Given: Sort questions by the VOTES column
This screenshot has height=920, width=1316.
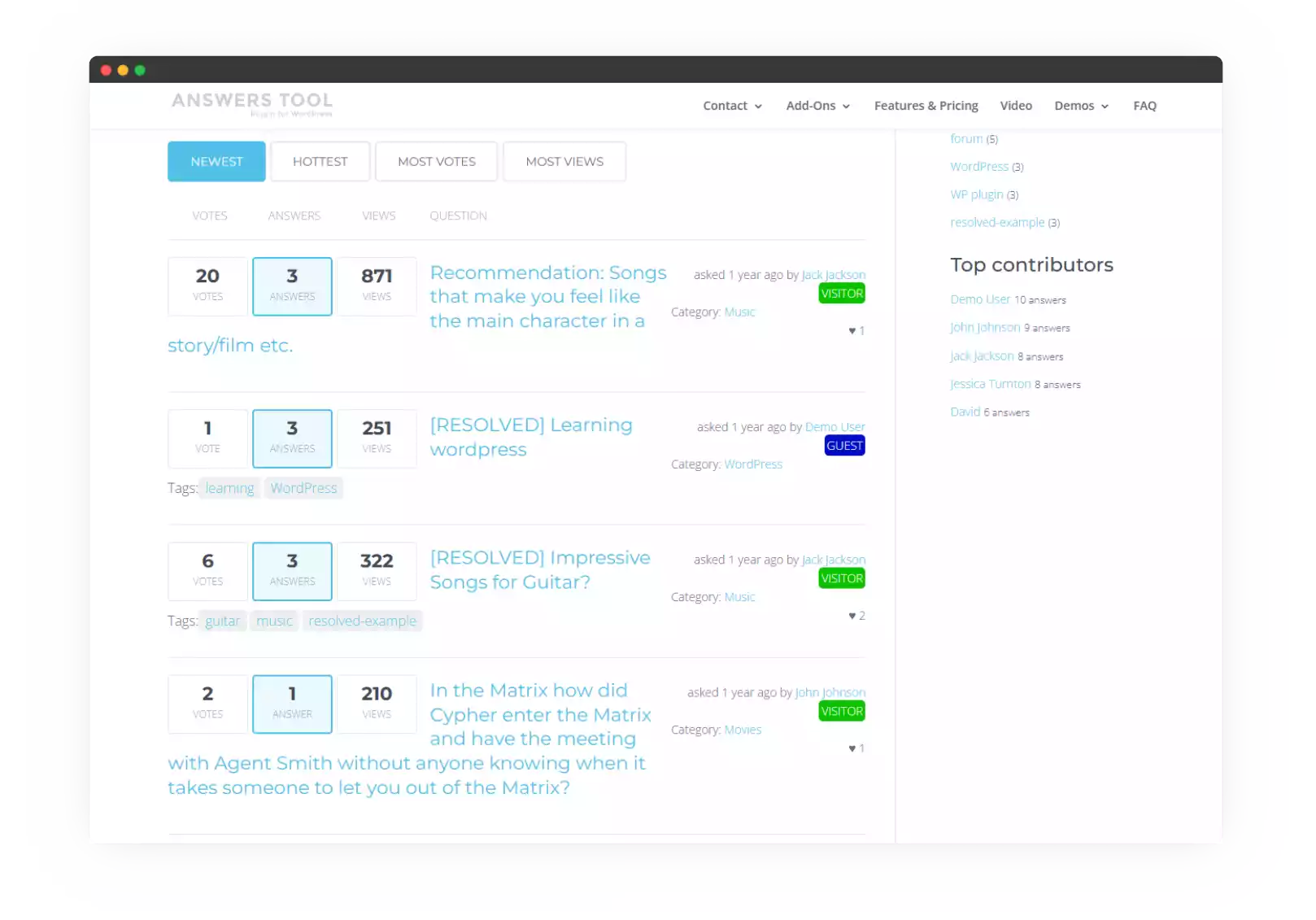Looking at the screenshot, I should [x=209, y=215].
